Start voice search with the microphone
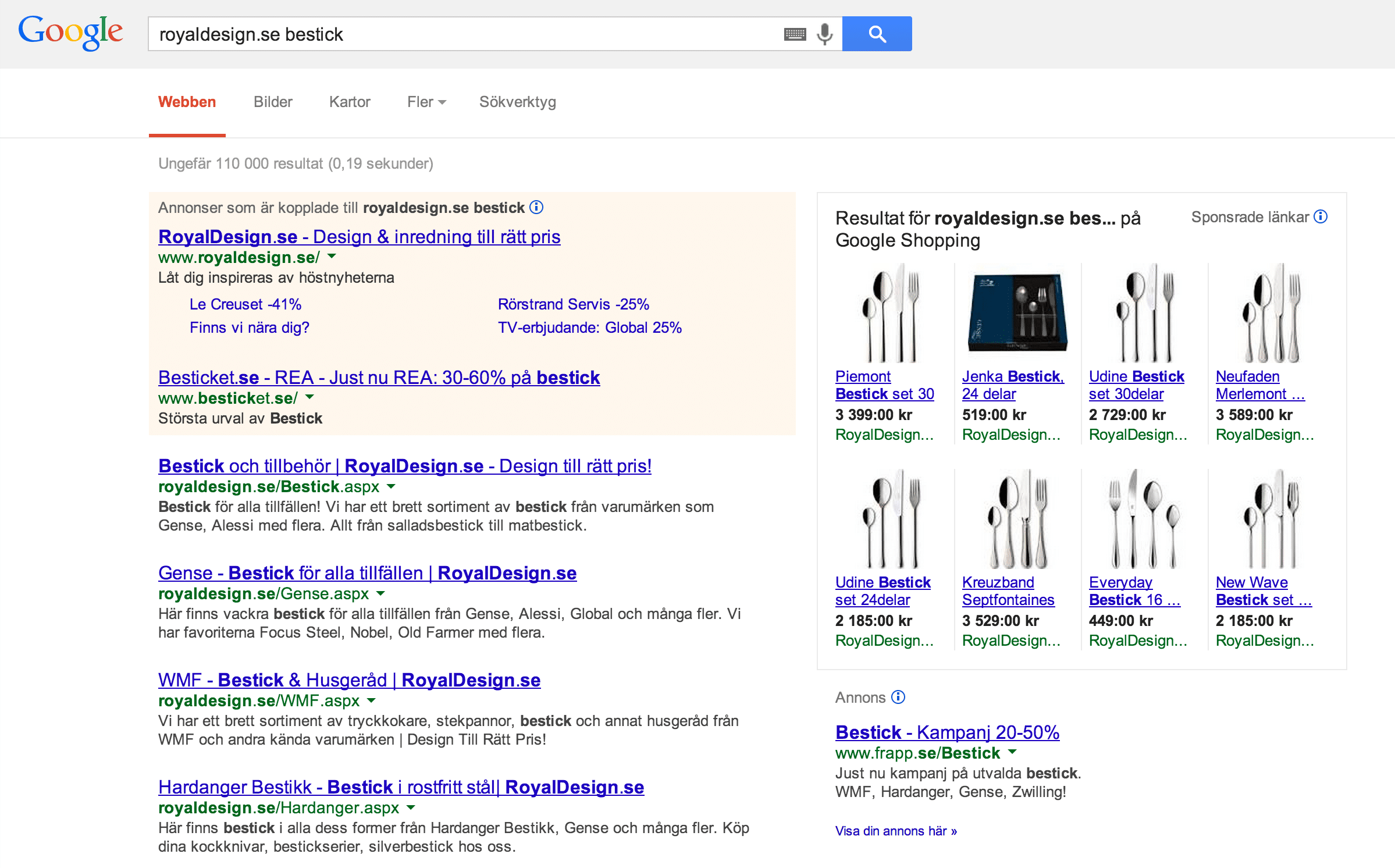Viewport: 1395px width, 868px height. [824, 34]
